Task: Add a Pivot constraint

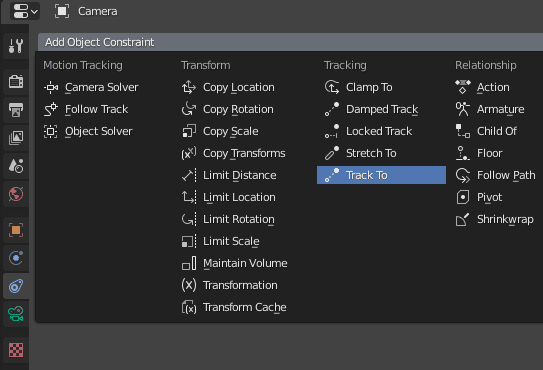Action: click(x=479, y=197)
